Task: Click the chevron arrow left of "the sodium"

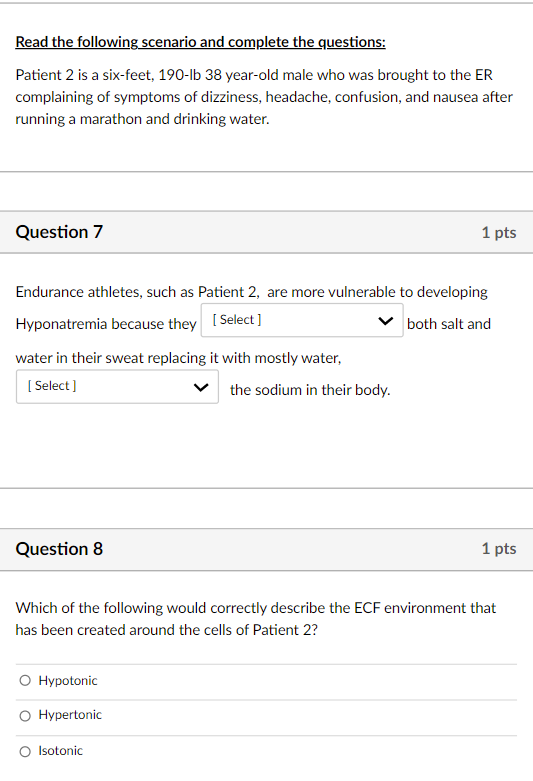Action: [201, 387]
